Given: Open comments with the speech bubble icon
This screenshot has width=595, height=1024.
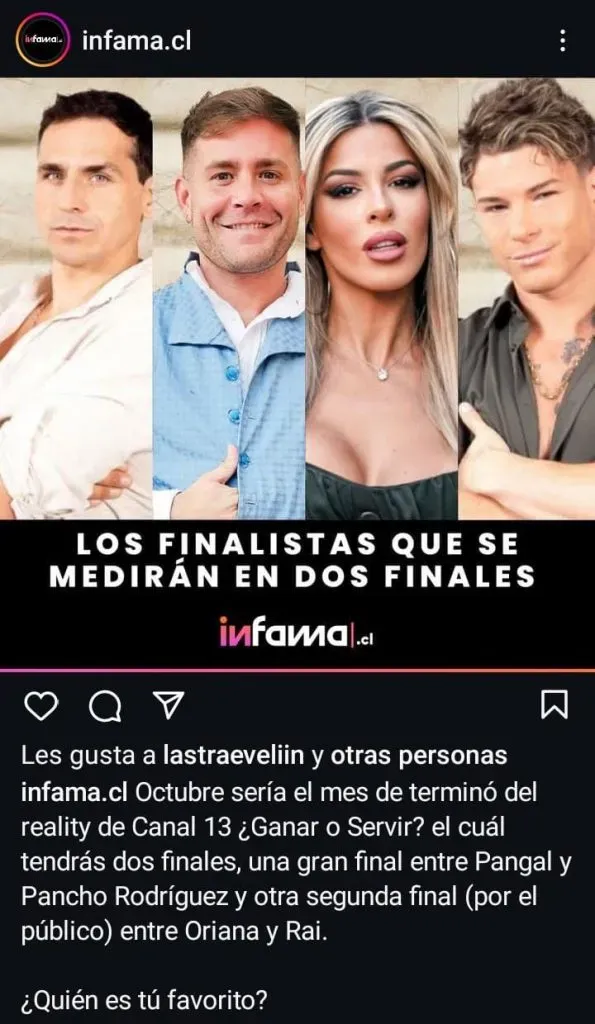Looking at the screenshot, I should [105, 706].
